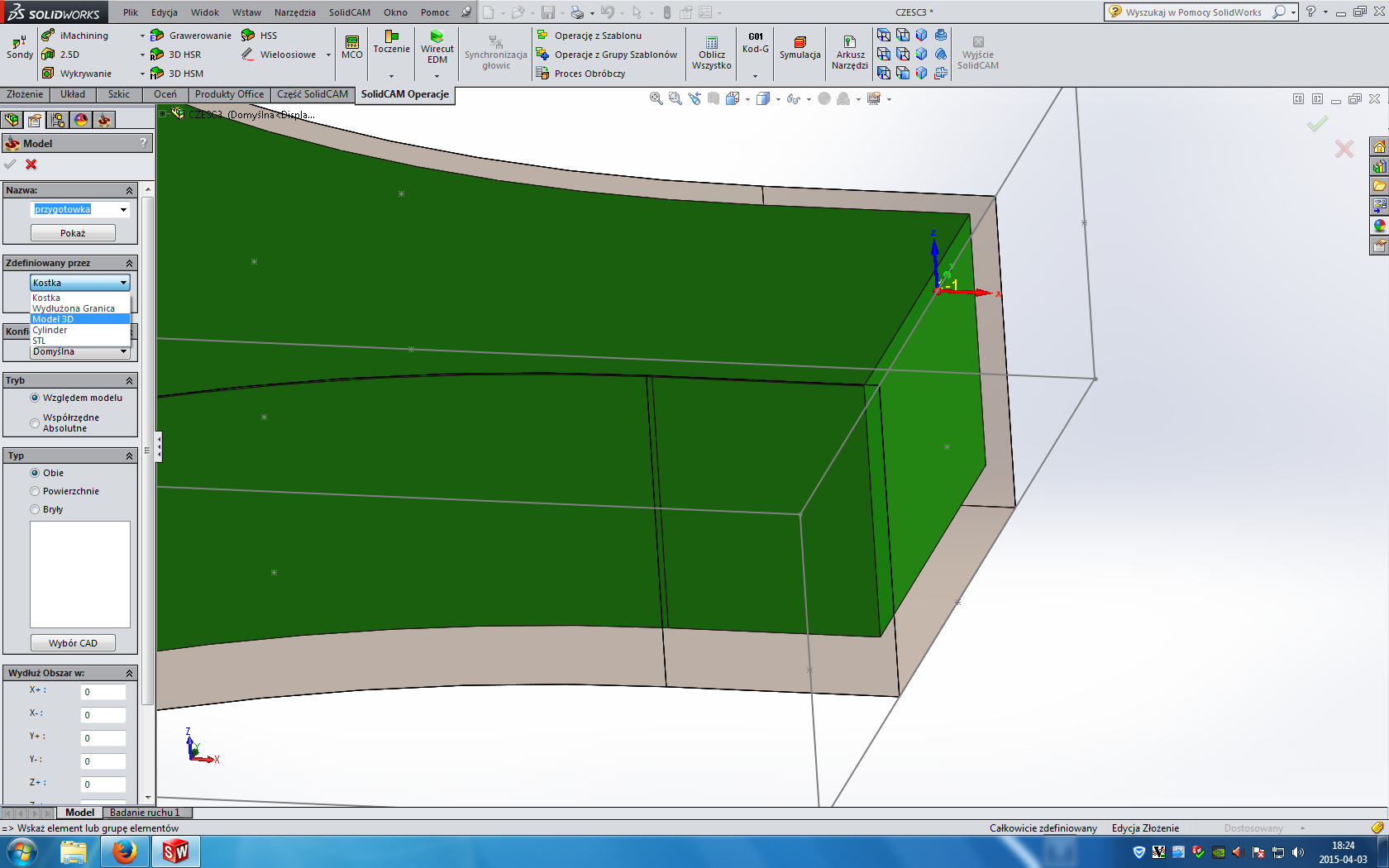Click the X+ extend value field
Viewport: 1389px width, 868px height.
(103, 692)
